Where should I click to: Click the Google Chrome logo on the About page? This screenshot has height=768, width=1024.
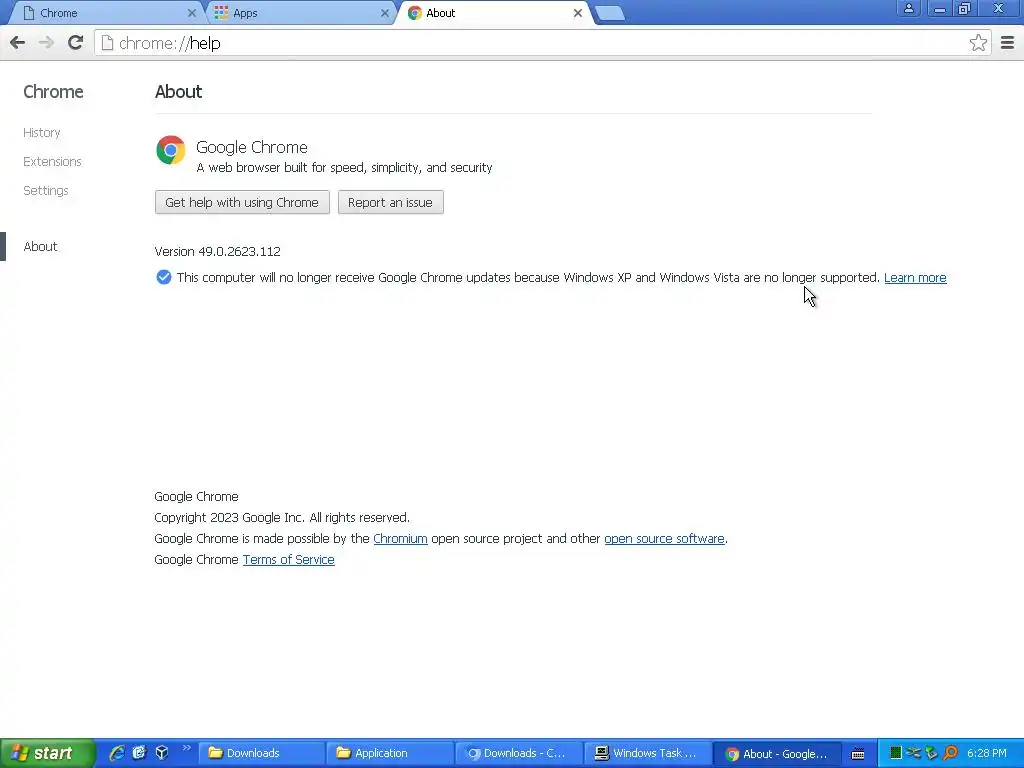tap(170, 150)
